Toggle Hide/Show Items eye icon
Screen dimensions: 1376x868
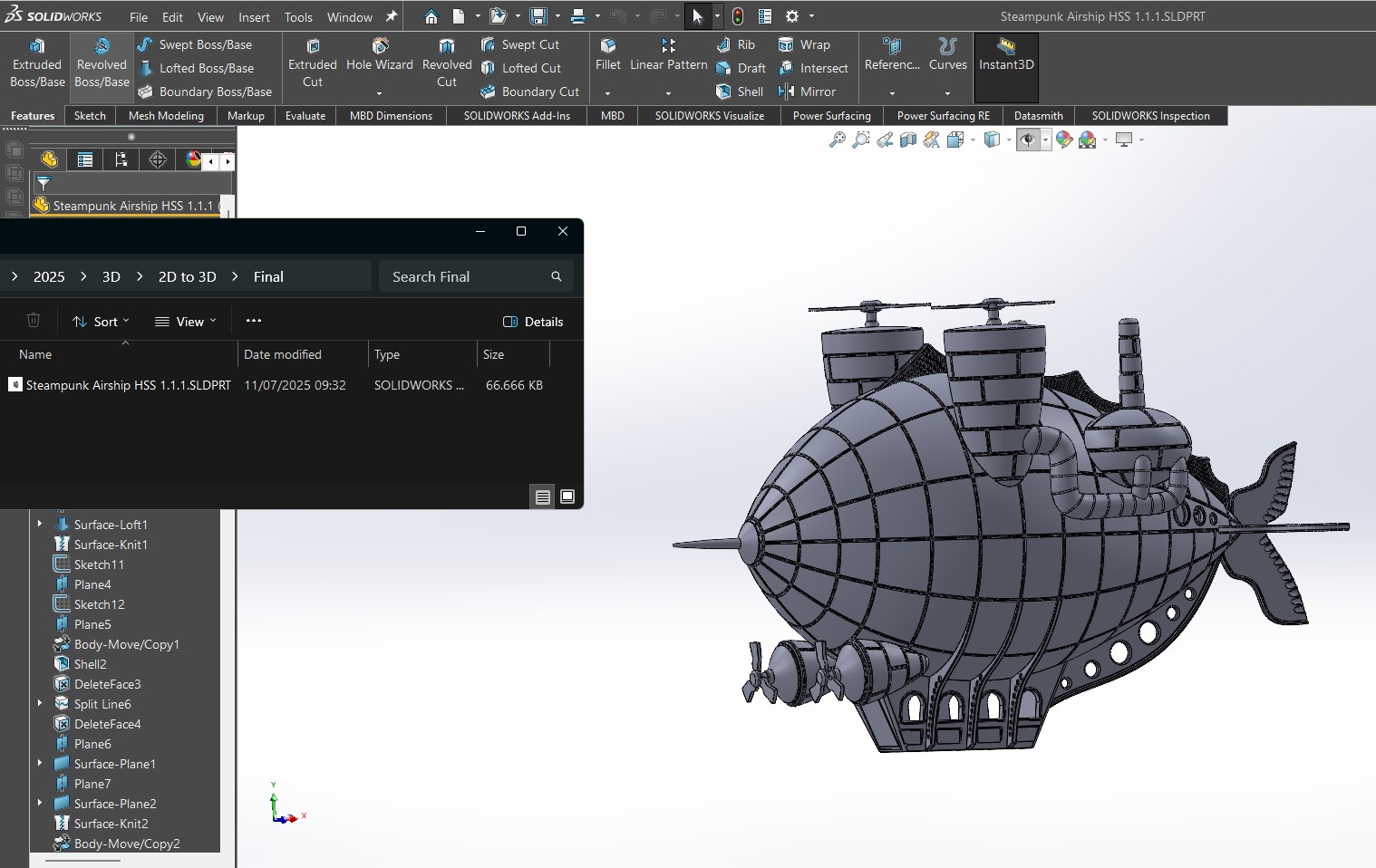pos(1028,140)
